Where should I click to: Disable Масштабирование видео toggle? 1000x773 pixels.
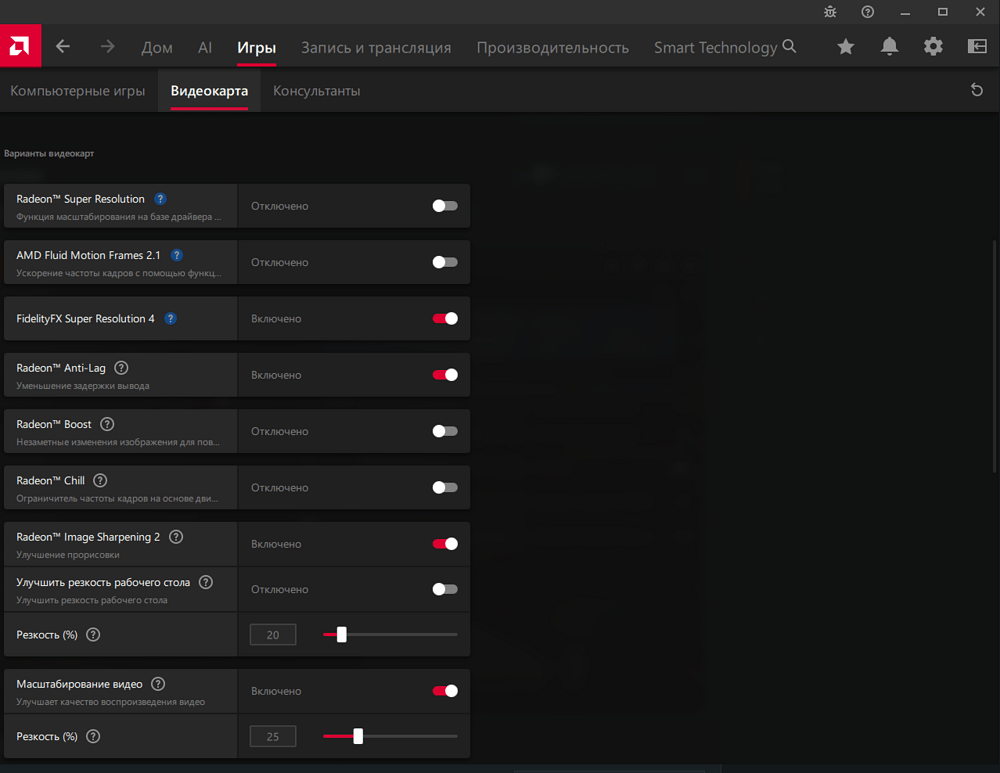point(445,691)
